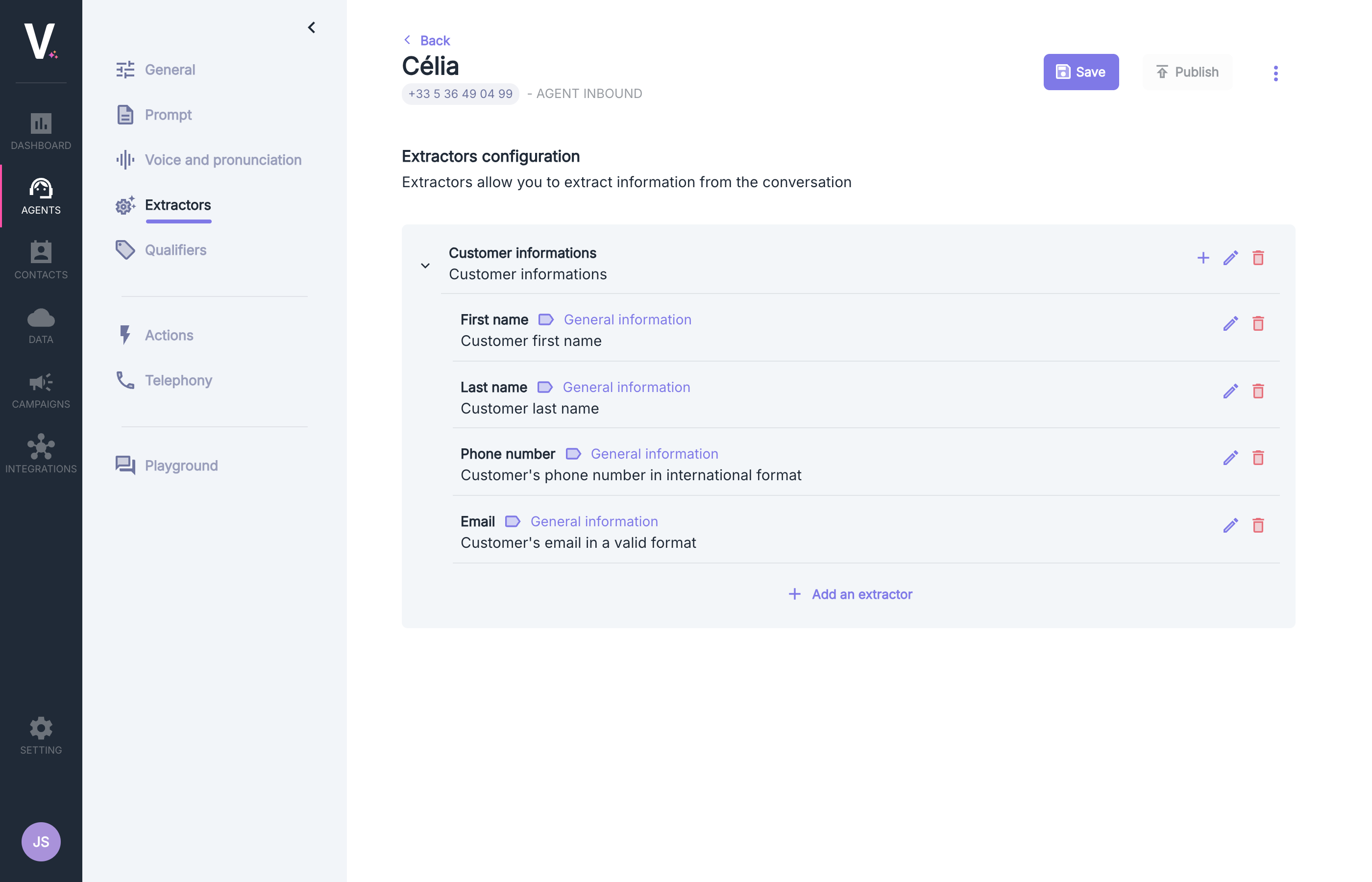Delete the Last name extractor
Image resolution: width=1372 pixels, height=882 pixels.
(x=1257, y=391)
